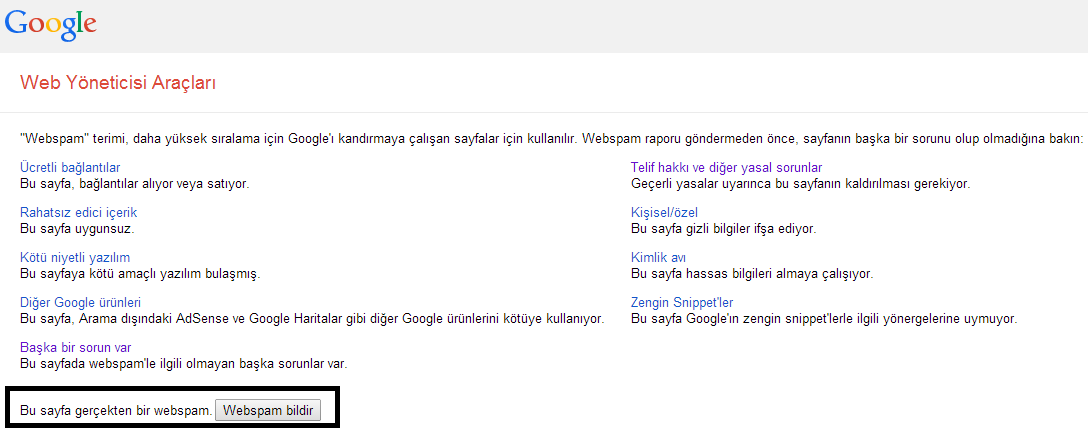Click the Google logo

coord(51,24)
